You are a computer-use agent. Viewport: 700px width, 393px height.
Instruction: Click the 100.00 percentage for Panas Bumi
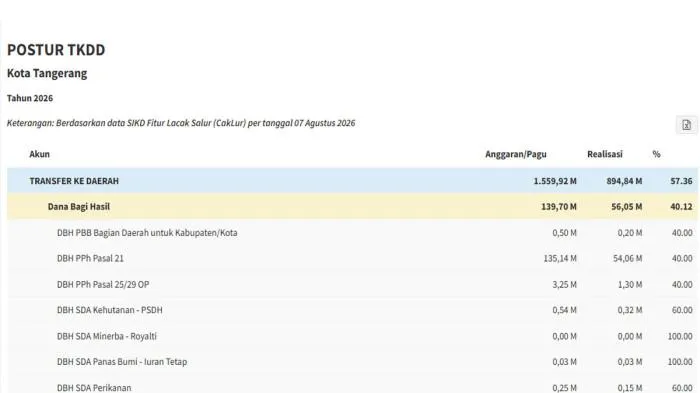[x=680, y=362]
